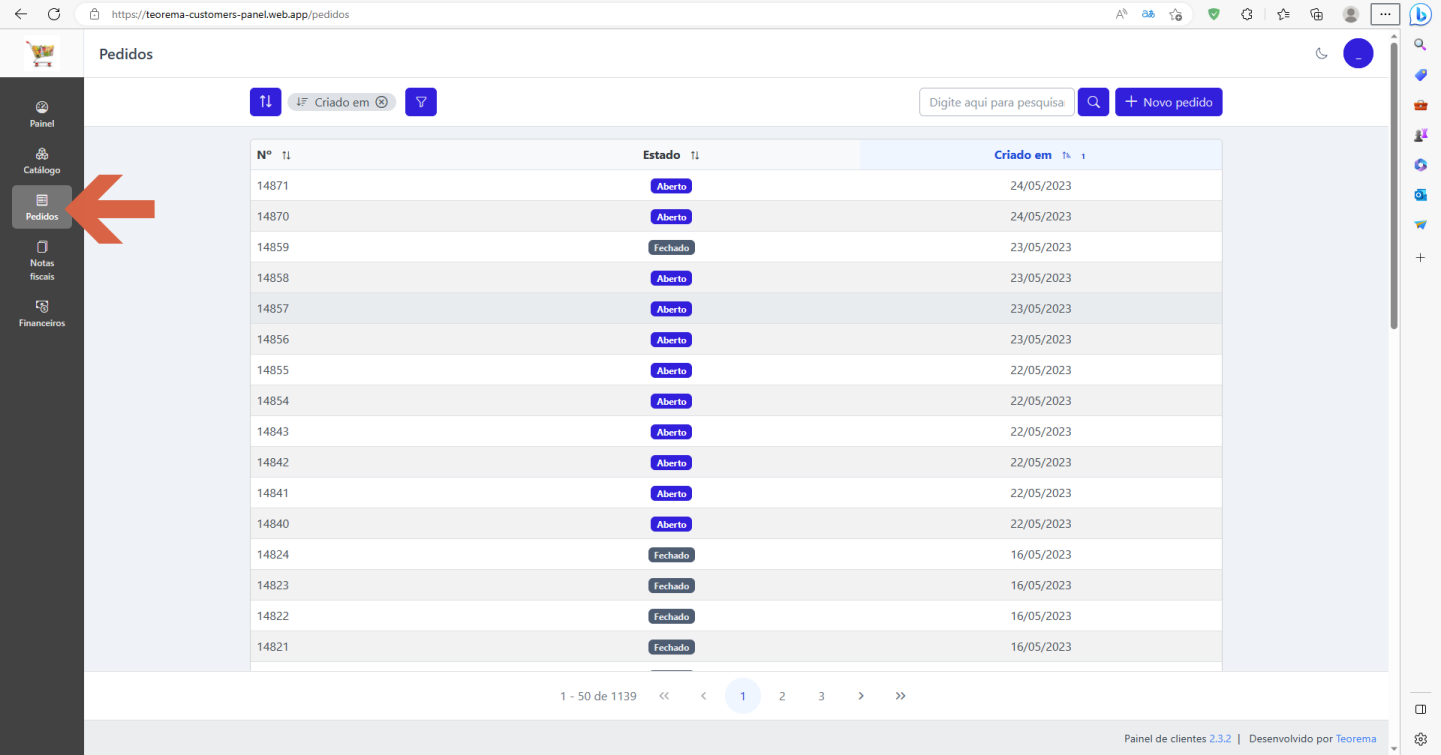Click Aberto badge of order 14854
This screenshot has width=1441, height=755.
point(671,401)
